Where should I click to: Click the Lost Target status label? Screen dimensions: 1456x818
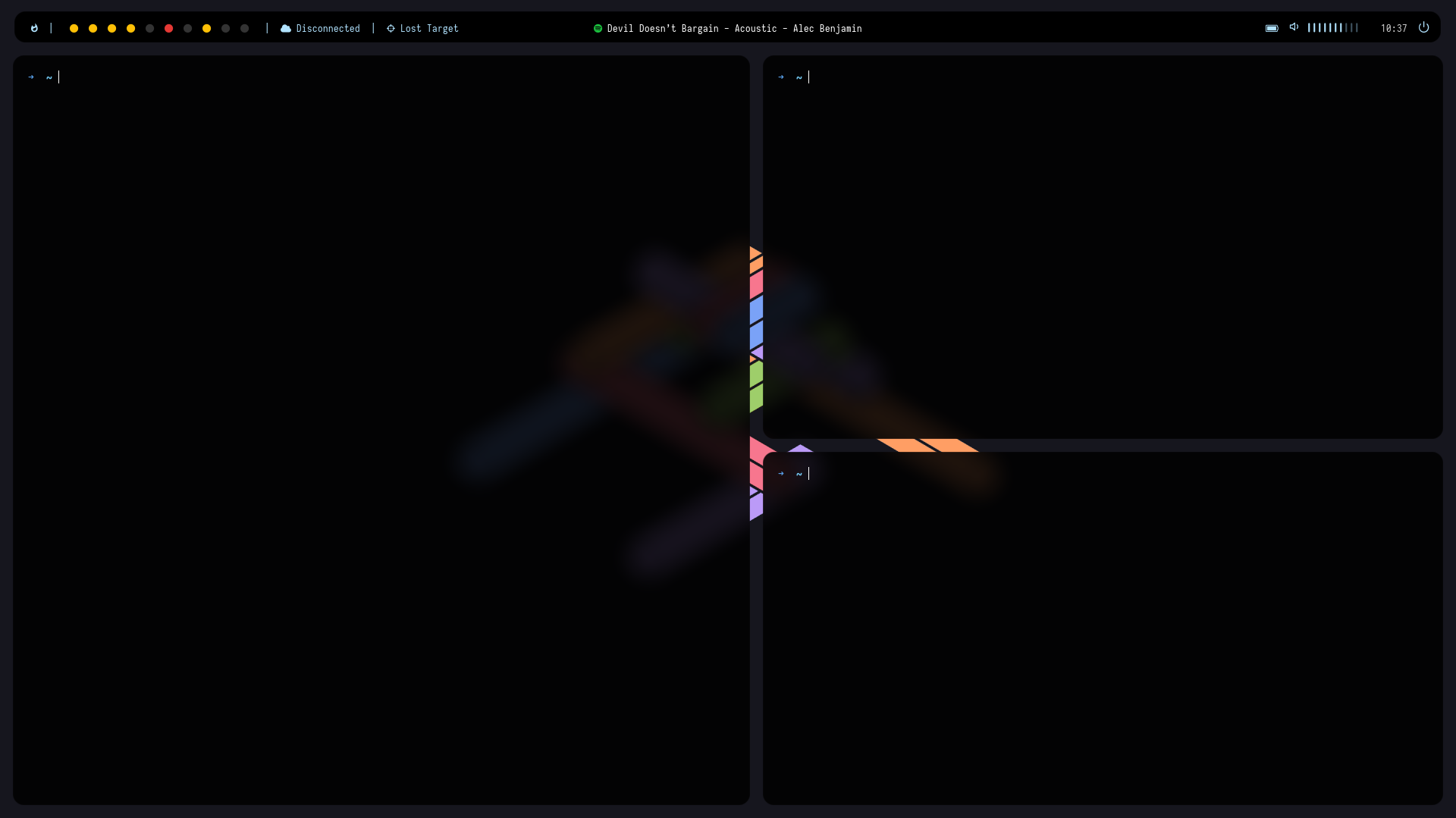pyautogui.click(x=429, y=28)
